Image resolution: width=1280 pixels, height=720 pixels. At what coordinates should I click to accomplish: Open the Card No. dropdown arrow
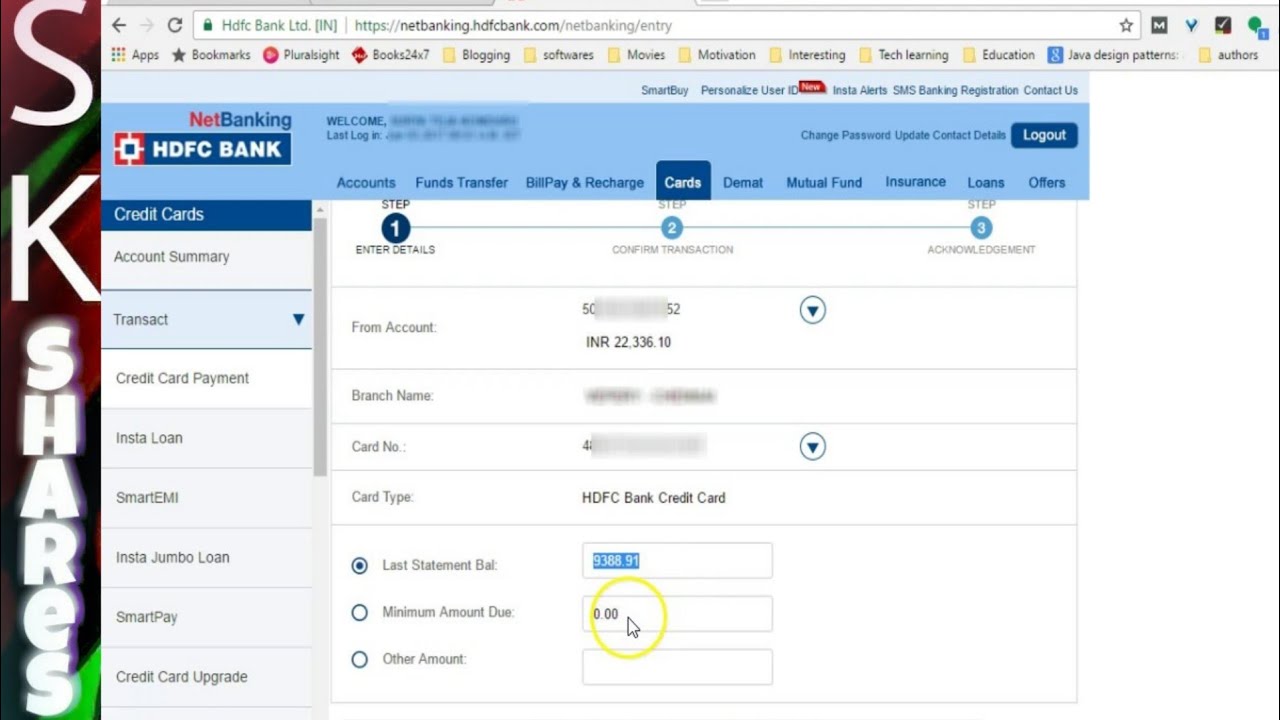pyautogui.click(x=813, y=447)
